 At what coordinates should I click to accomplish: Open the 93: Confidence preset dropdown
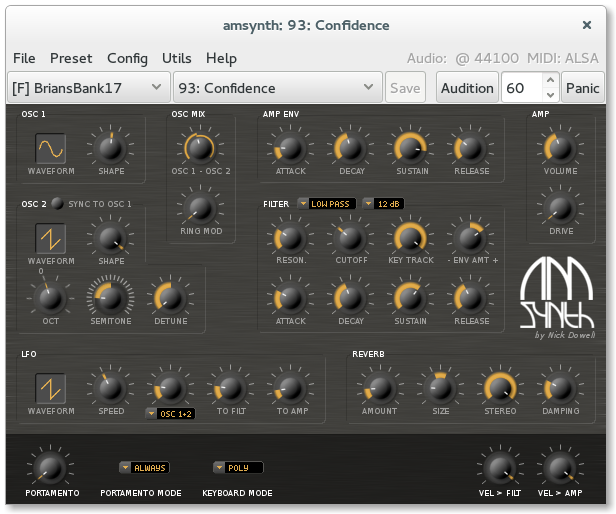(x=278, y=88)
